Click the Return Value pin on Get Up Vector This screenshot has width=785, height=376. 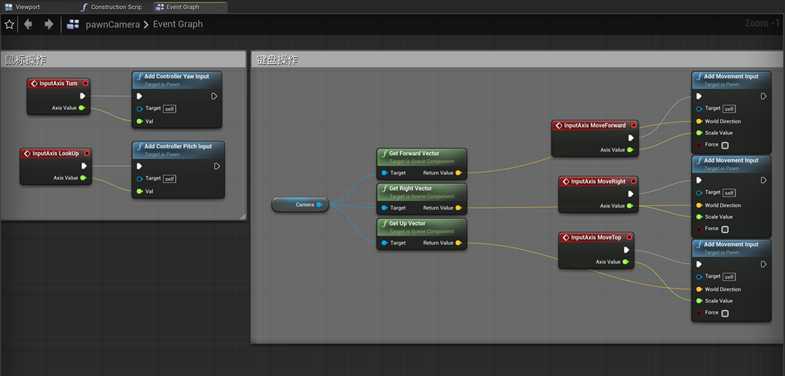click(459, 243)
